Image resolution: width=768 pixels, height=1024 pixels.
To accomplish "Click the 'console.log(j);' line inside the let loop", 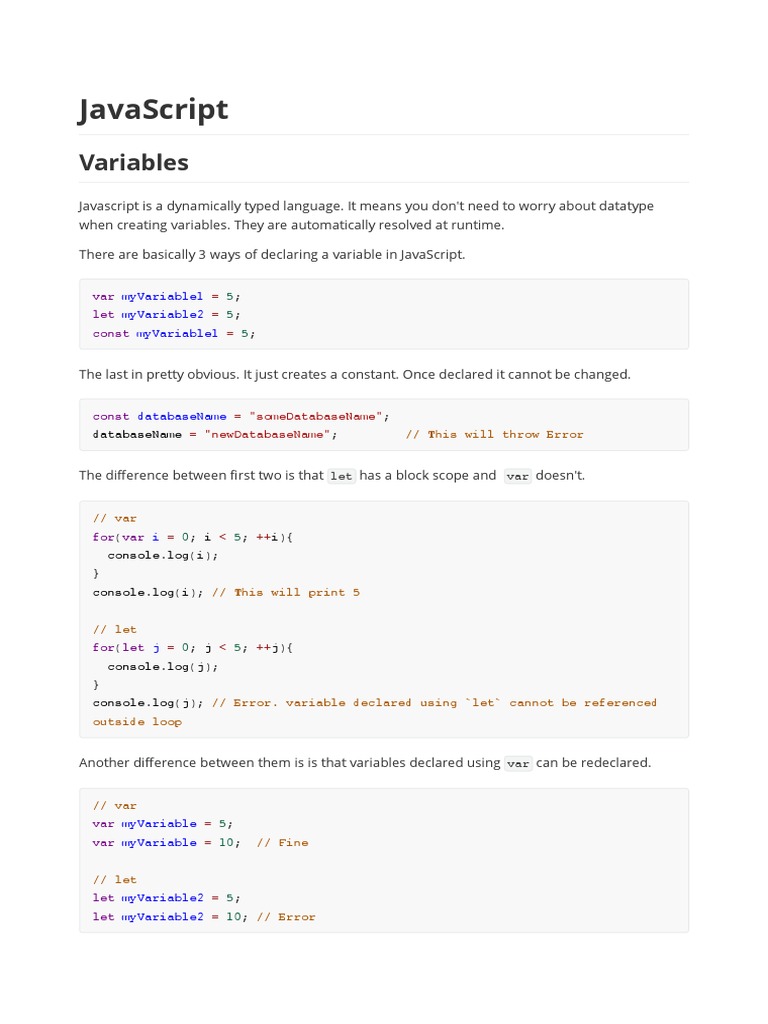I will click(162, 666).
